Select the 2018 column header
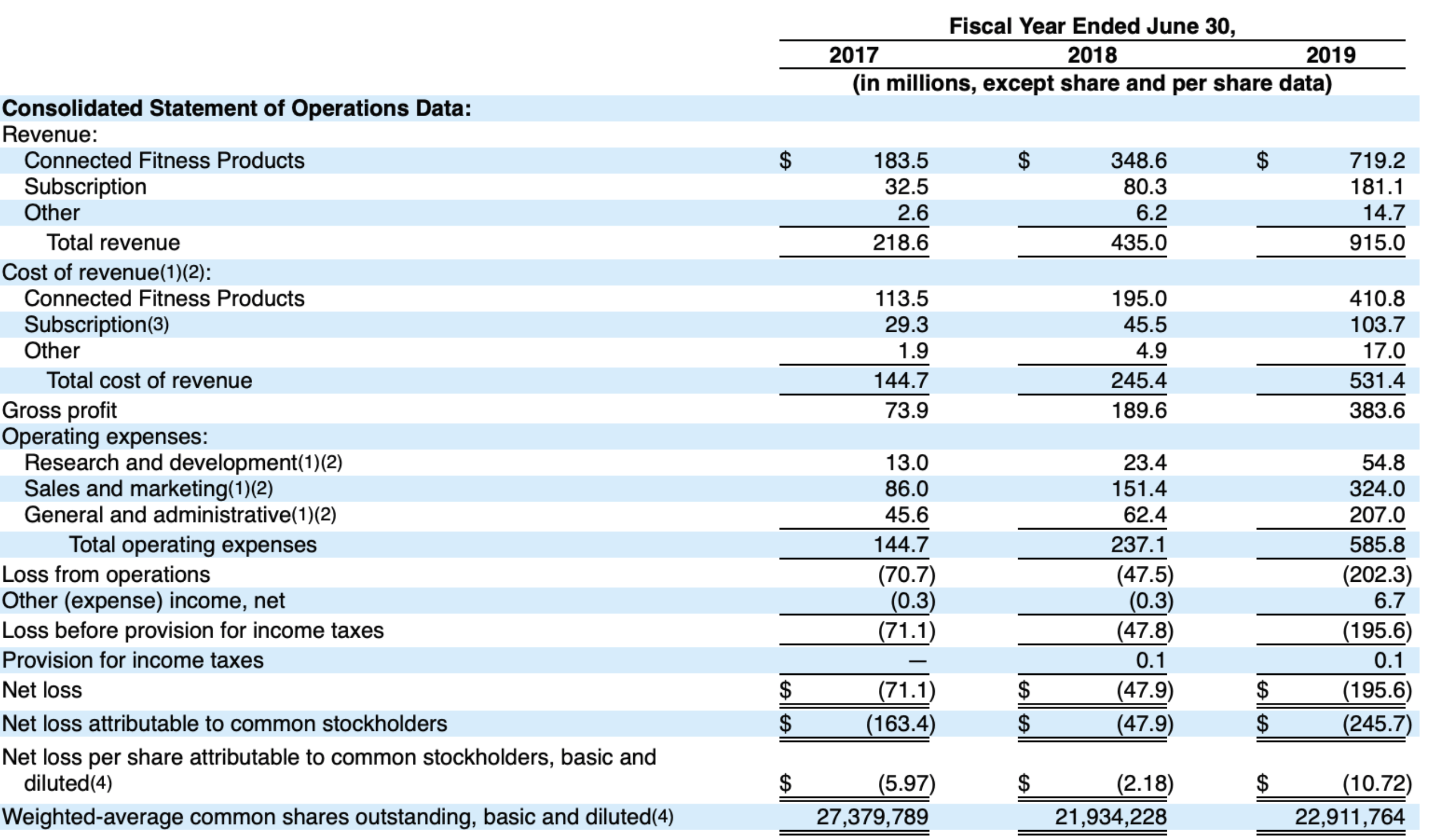The height and width of the screenshot is (840, 1431). (x=1092, y=55)
